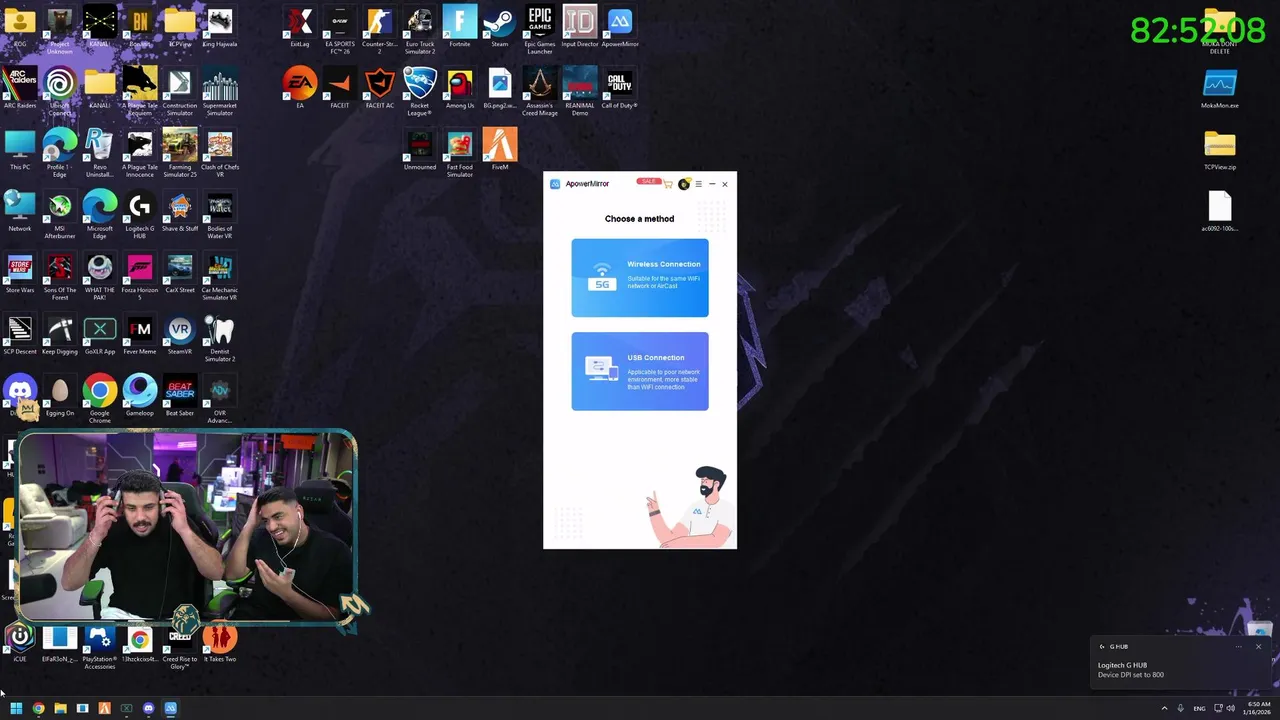Select the GoXLR App desktop icon

[x=100, y=335]
